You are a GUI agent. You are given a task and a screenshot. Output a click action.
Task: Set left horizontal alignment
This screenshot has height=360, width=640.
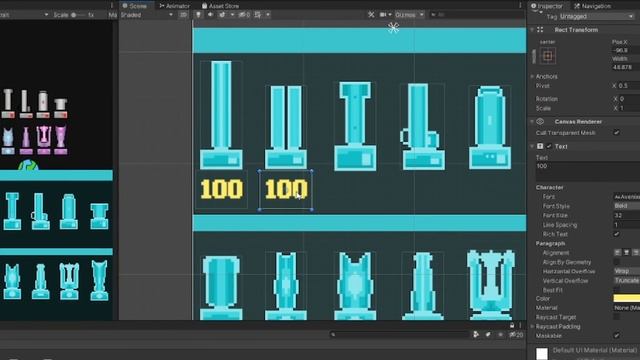pyautogui.click(x=617, y=253)
